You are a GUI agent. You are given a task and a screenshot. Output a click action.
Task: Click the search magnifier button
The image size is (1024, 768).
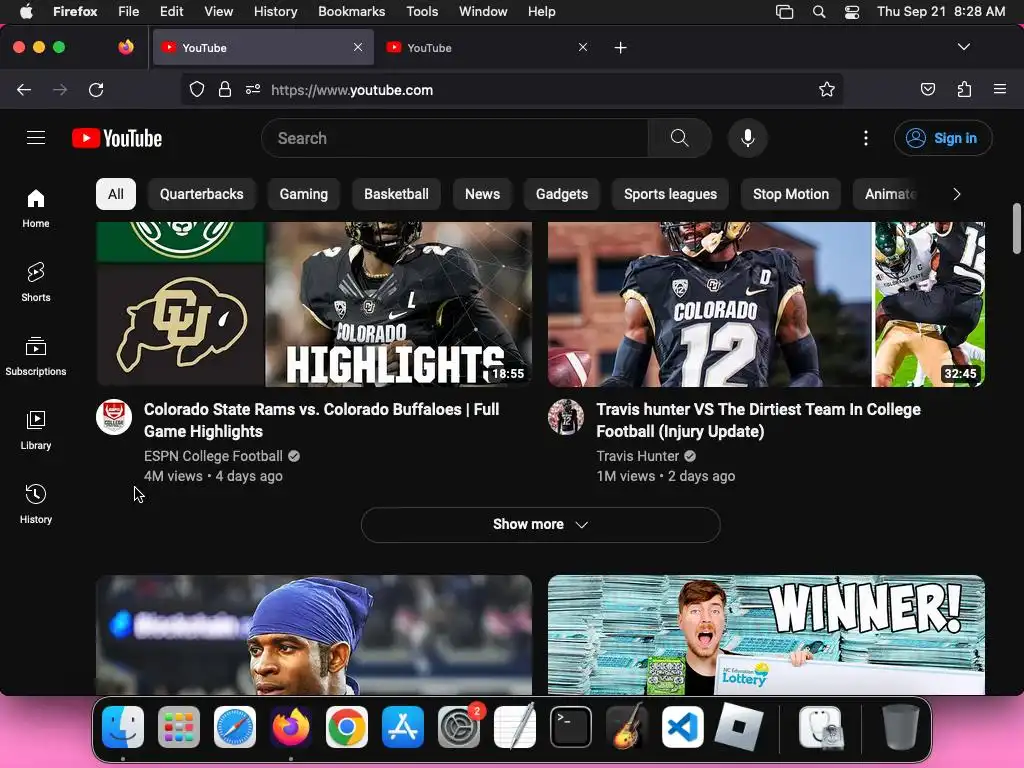679,138
